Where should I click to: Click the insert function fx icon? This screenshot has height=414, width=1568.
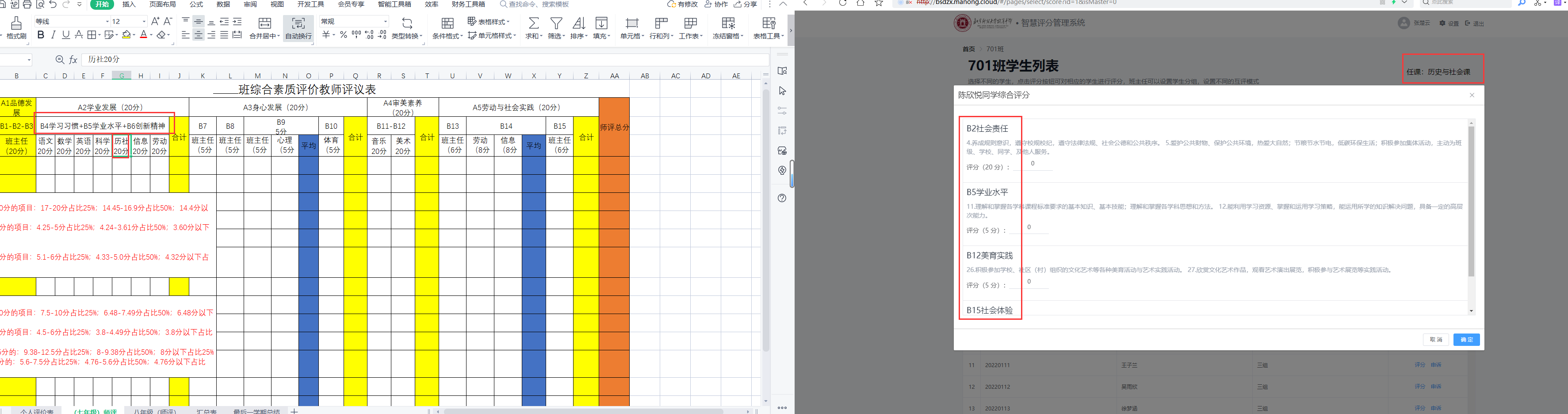coord(73,60)
